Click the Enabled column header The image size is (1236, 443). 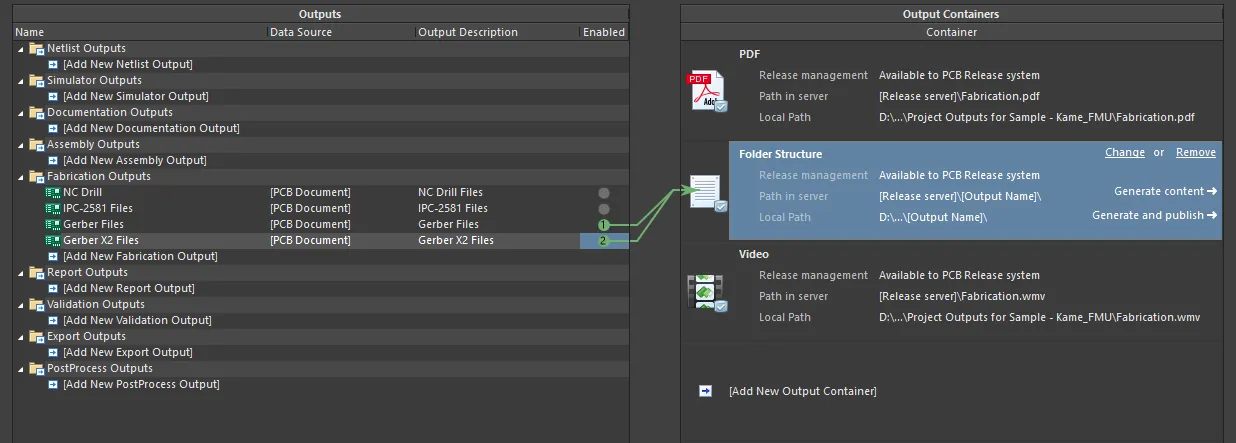click(x=604, y=32)
